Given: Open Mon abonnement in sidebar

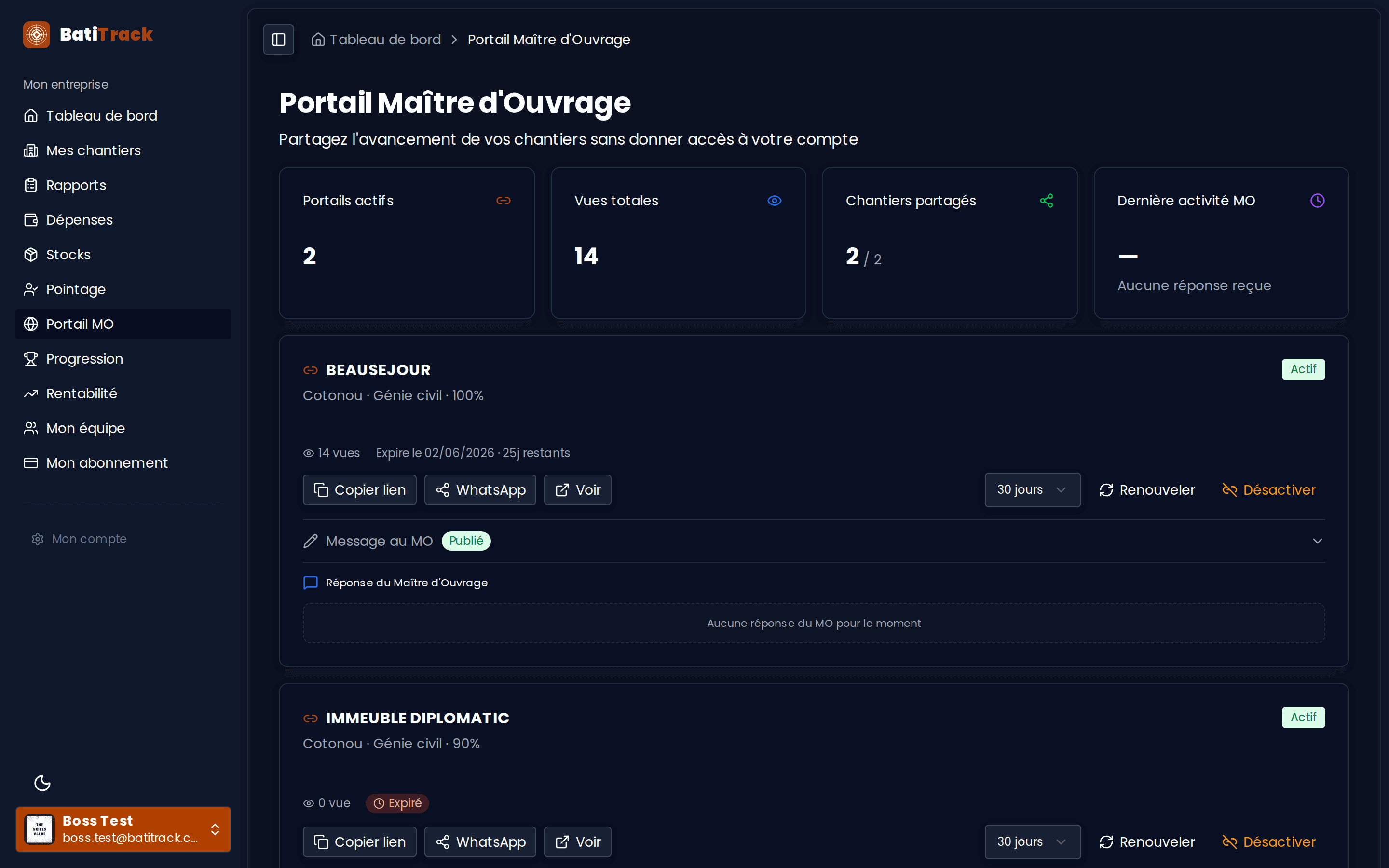Looking at the screenshot, I should (x=123, y=463).
